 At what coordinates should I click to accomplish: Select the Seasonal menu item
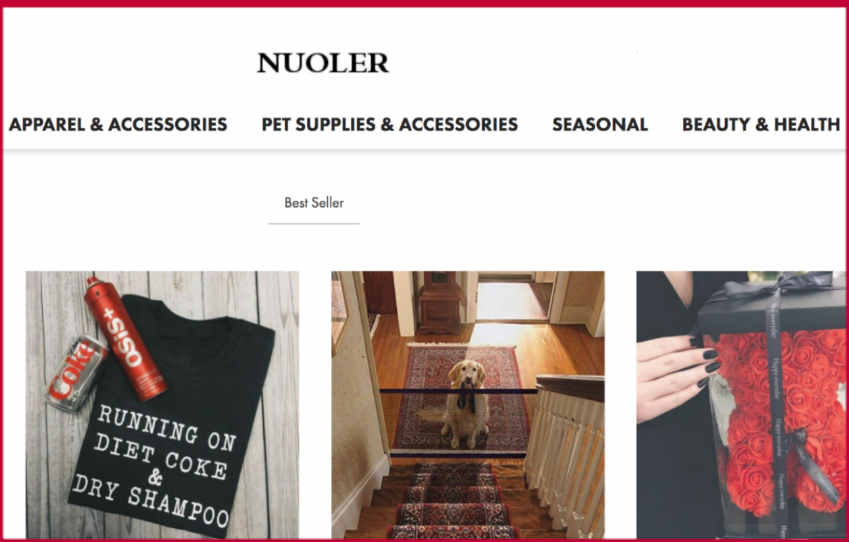click(600, 125)
